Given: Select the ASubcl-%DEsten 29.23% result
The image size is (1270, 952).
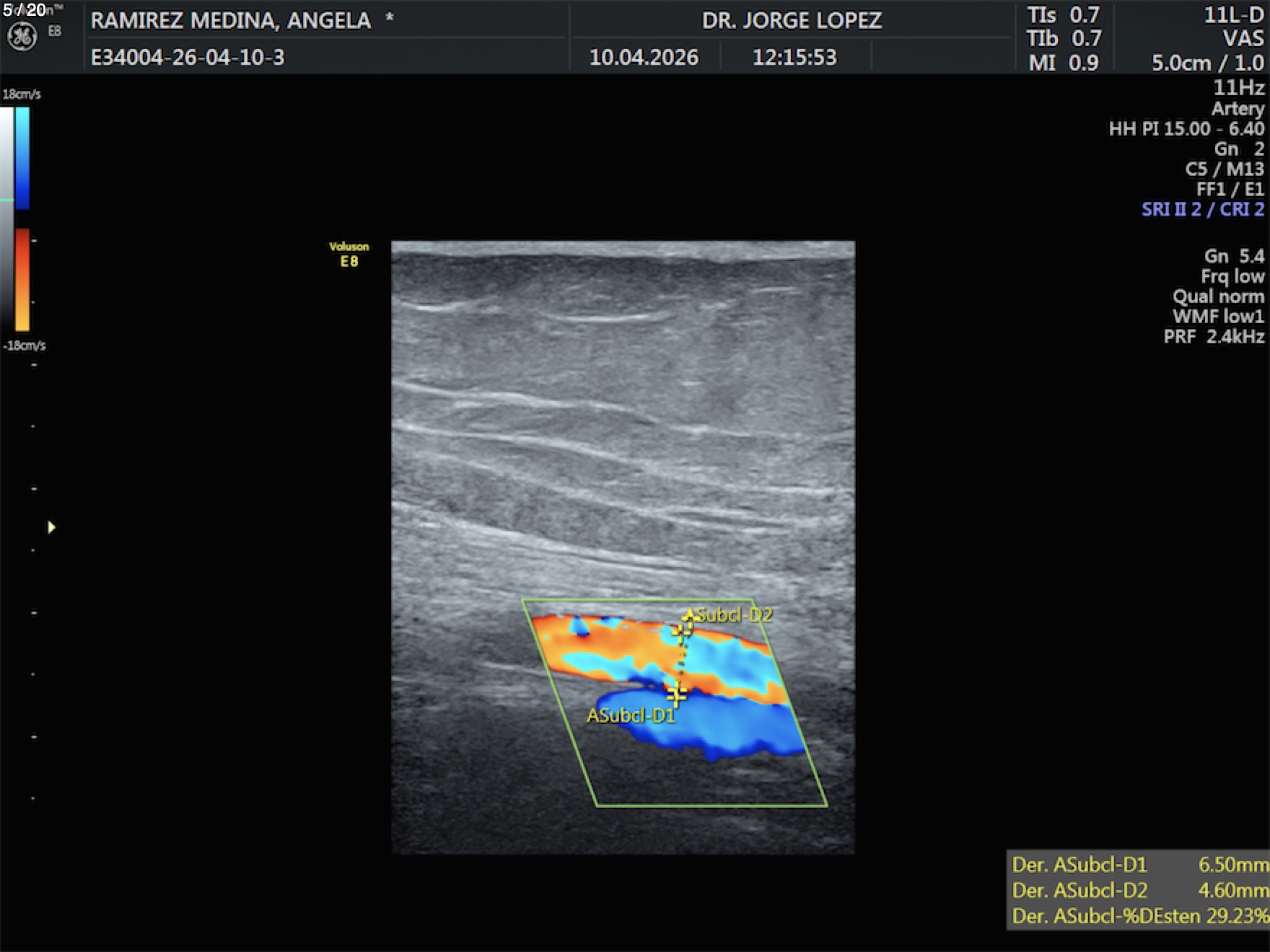Looking at the screenshot, I should 1139,916.
